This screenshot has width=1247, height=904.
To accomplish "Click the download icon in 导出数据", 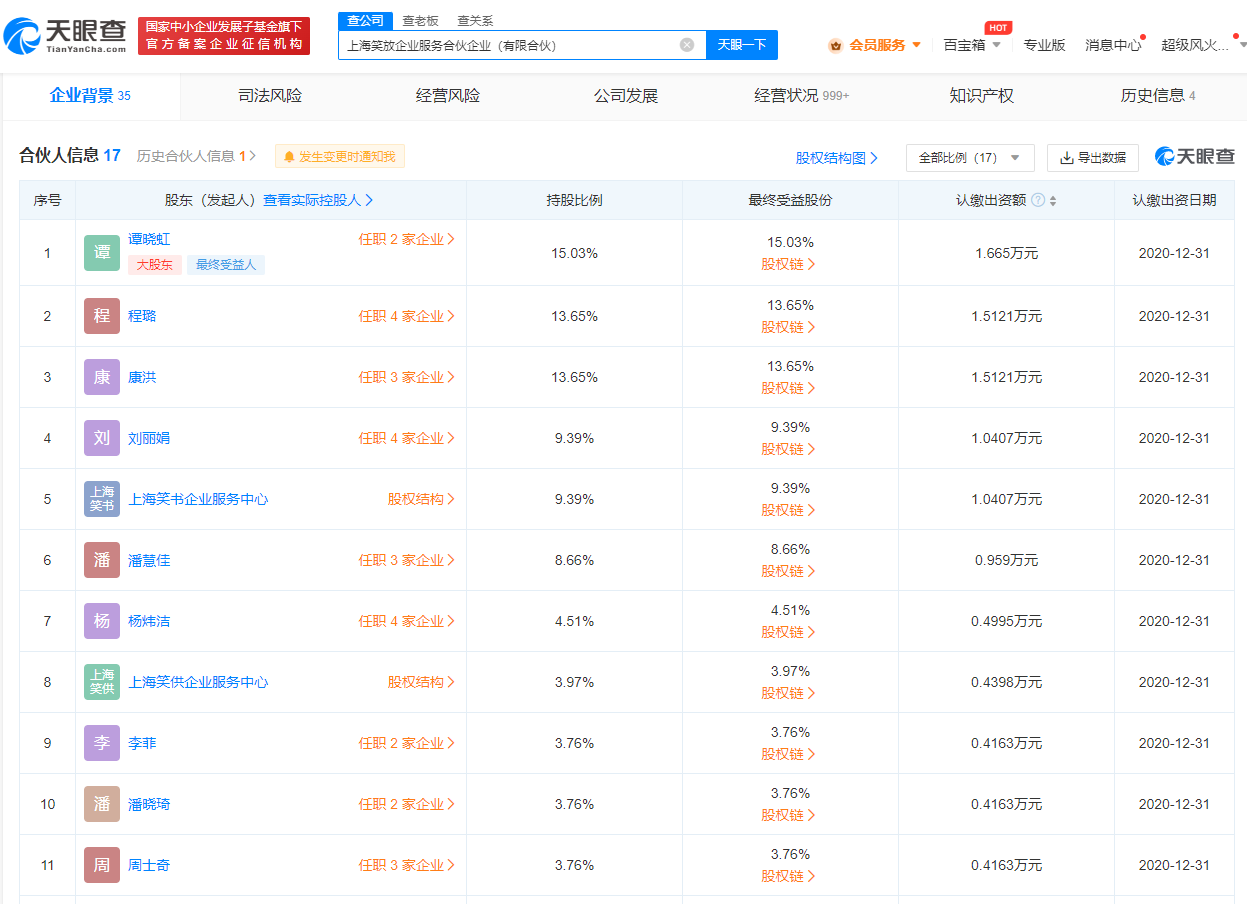I will click(x=1067, y=157).
